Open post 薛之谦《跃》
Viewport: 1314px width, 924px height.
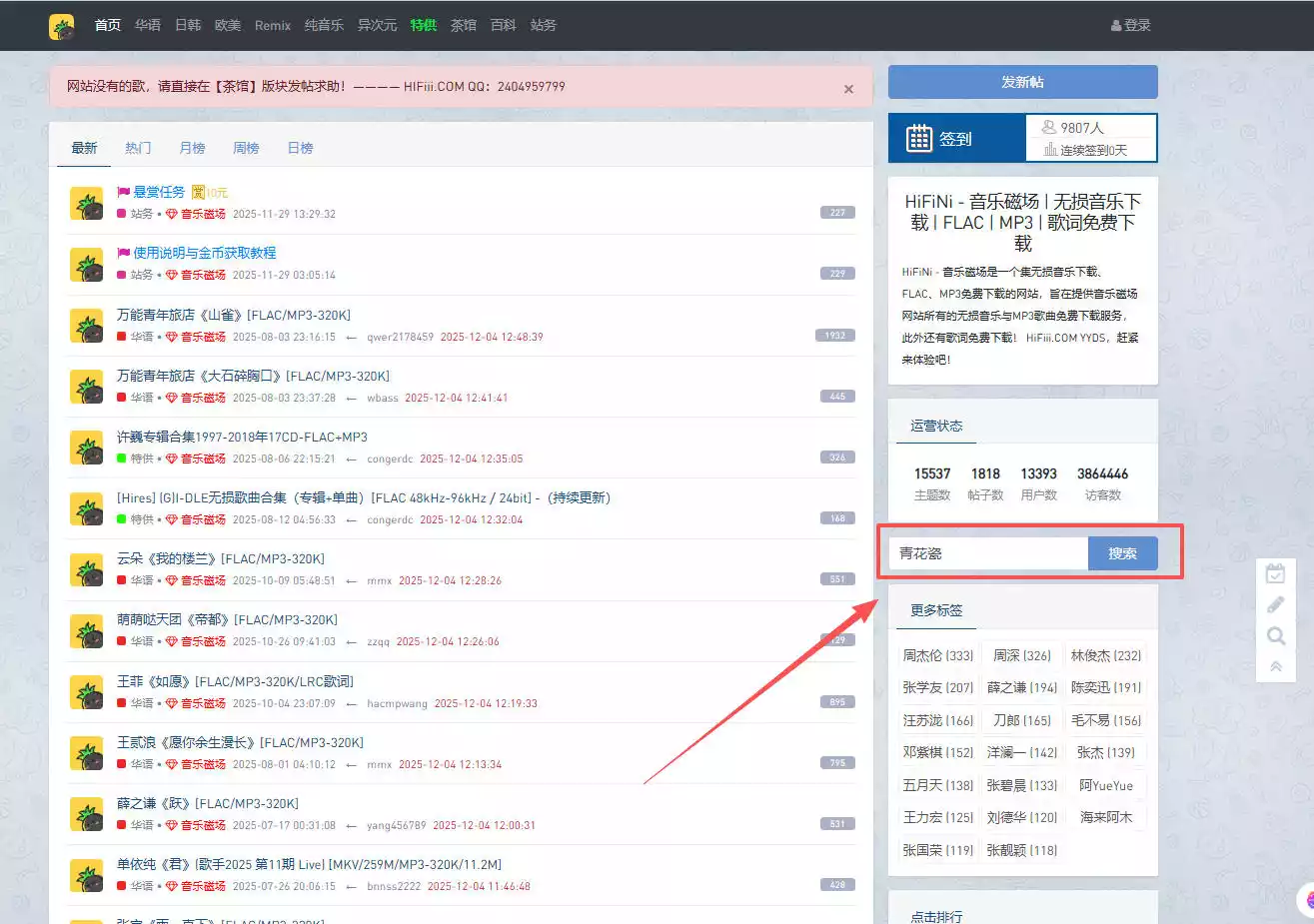point(208,803)
